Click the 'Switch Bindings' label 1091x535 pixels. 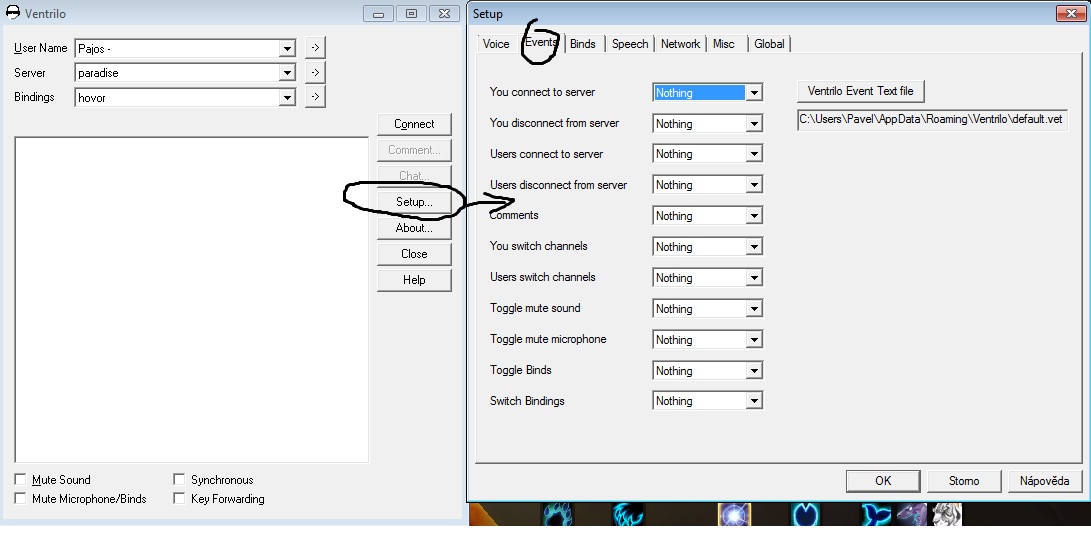pyautogui.click(x=527, y=401)
